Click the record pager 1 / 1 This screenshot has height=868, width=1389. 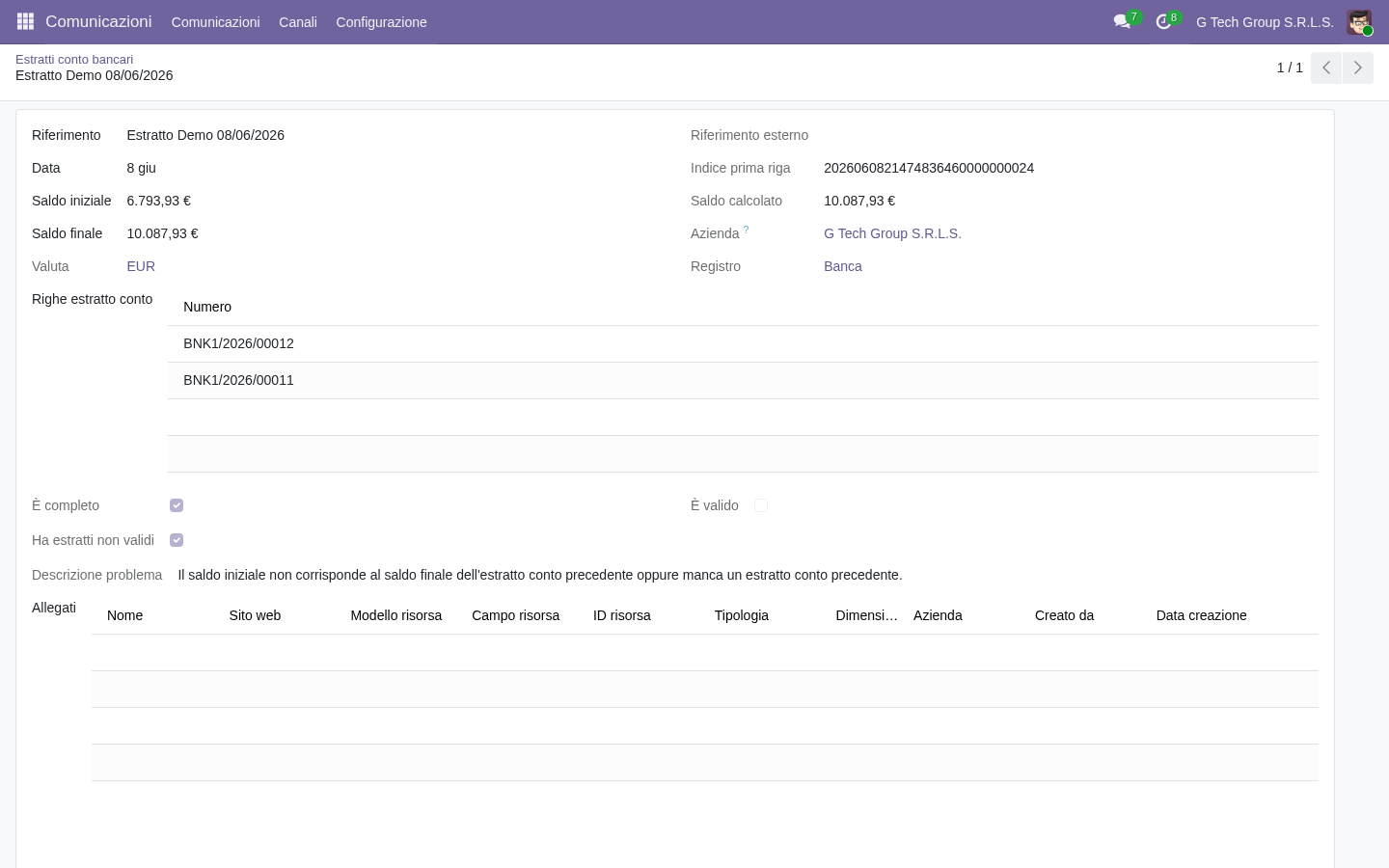point(1290,68)
